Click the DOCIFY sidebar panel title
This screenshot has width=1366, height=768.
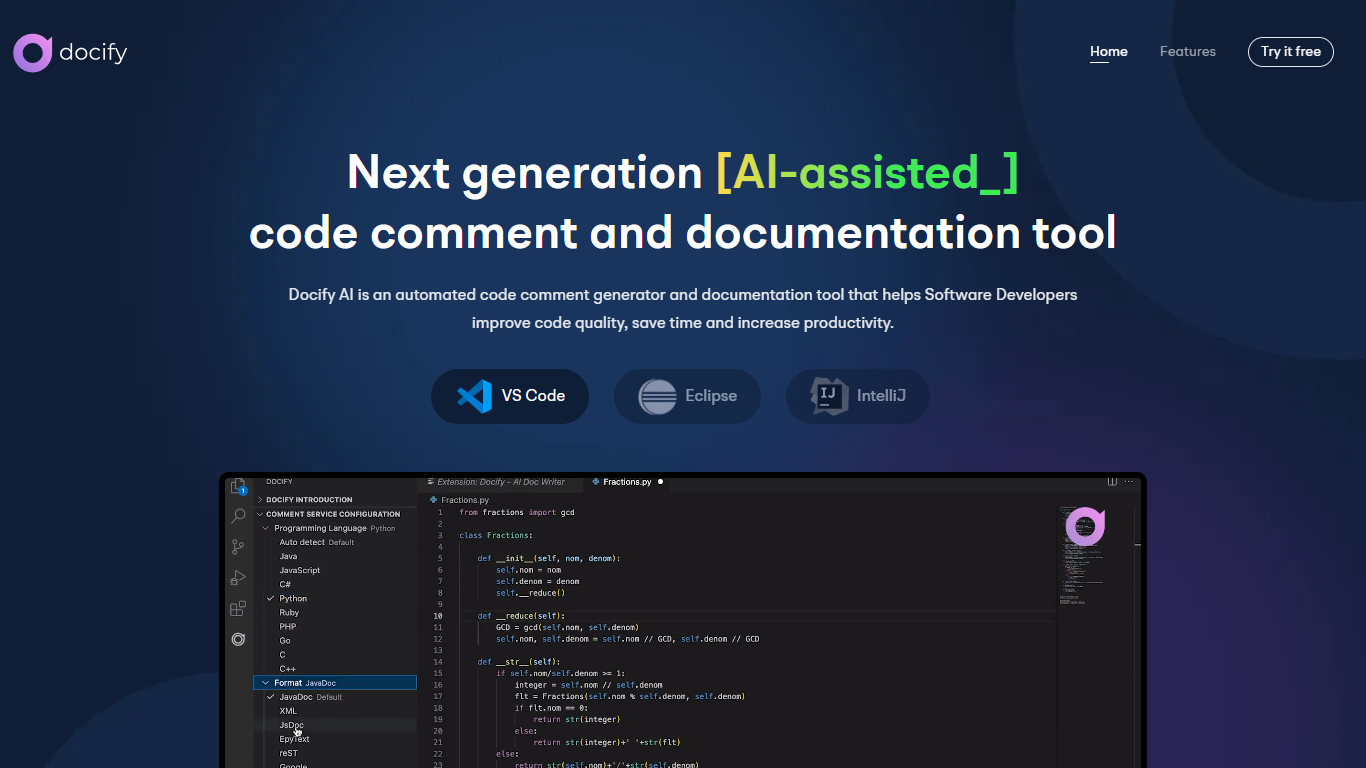(x=279, y=482)
